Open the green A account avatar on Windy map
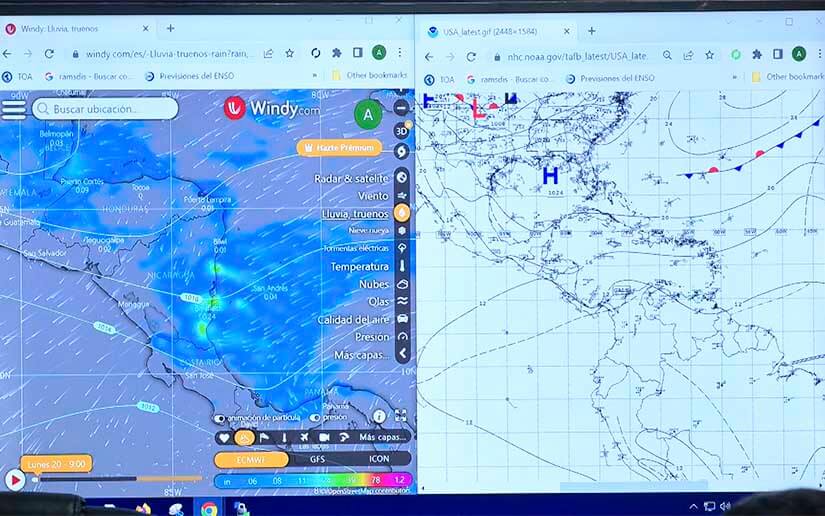Viewport: 825px width, 516px height. [368, 114]
